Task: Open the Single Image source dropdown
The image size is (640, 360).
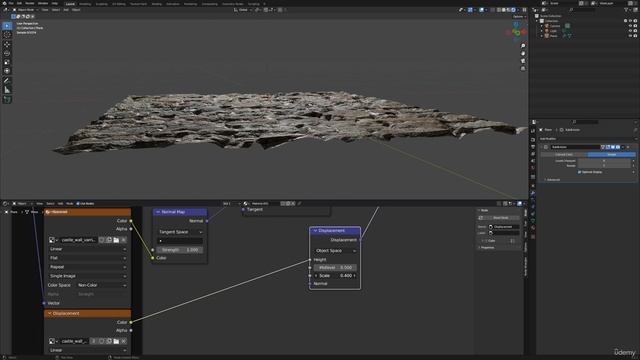Action: [x=88, y=276]
